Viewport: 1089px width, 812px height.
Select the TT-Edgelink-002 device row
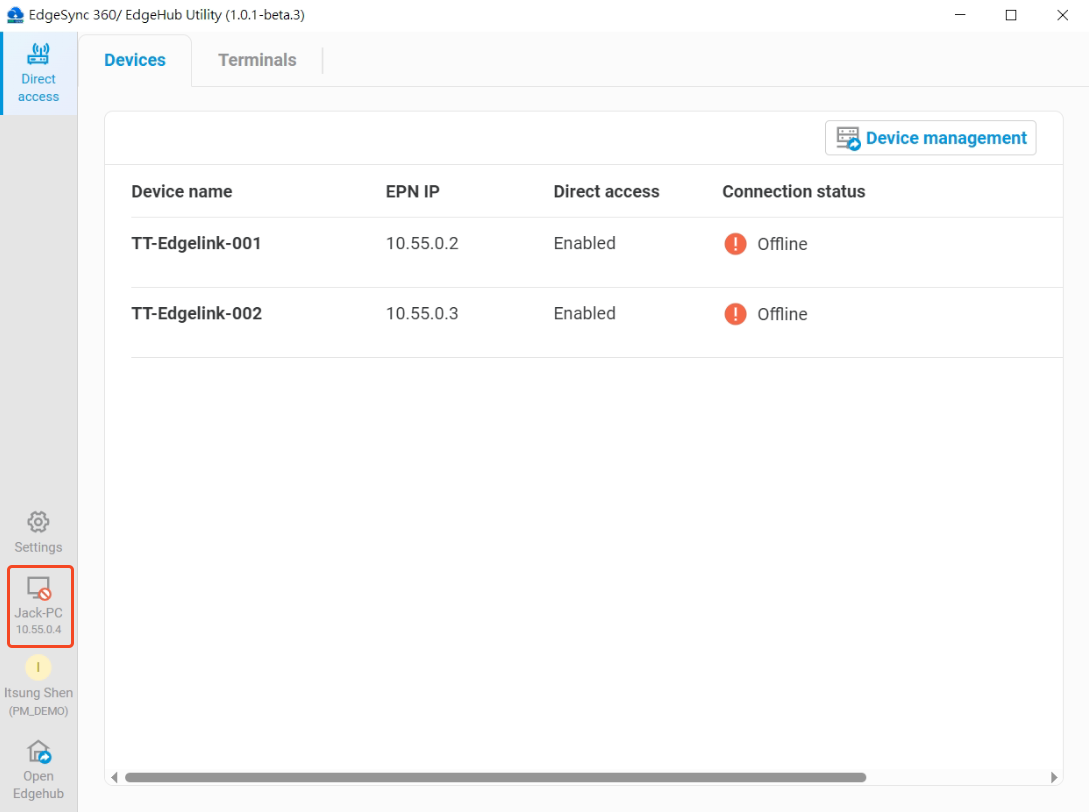tap(195, 313)
